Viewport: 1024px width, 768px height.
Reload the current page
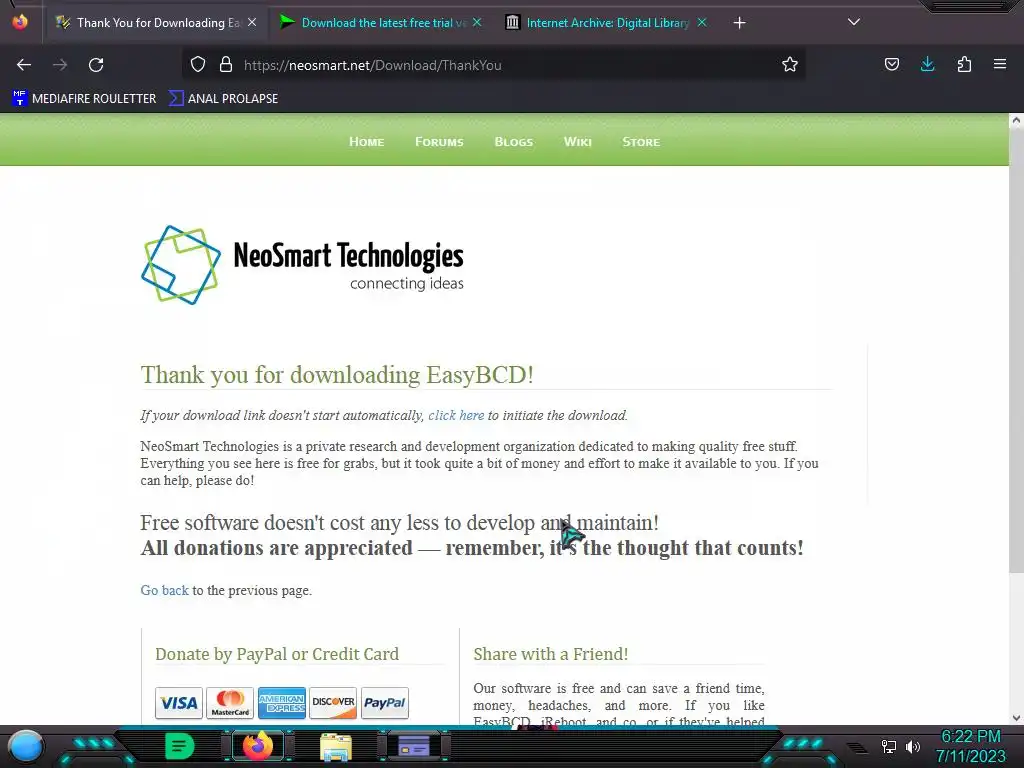click(96, 65)
